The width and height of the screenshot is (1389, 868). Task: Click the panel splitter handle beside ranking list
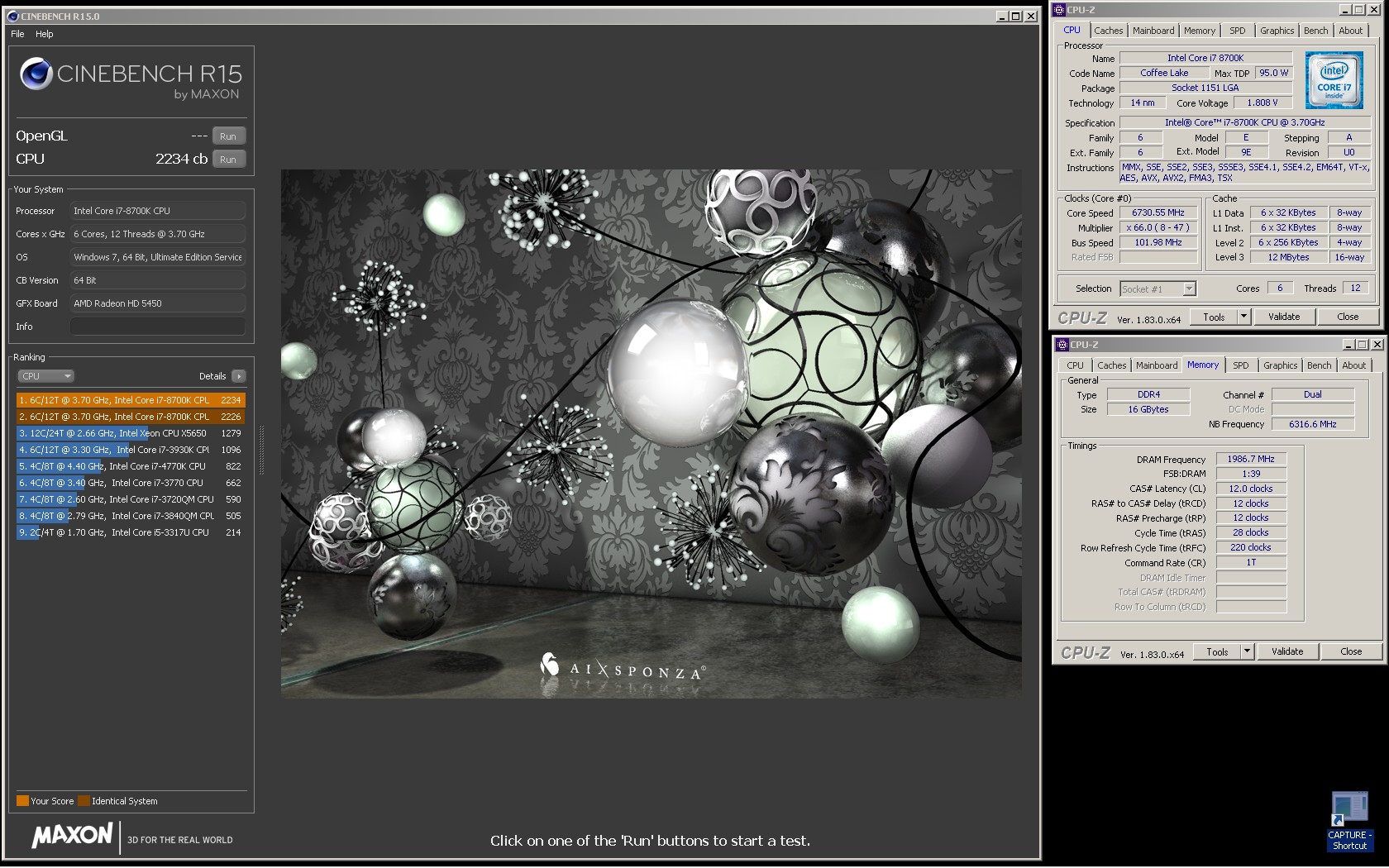[x=262, y=450]
